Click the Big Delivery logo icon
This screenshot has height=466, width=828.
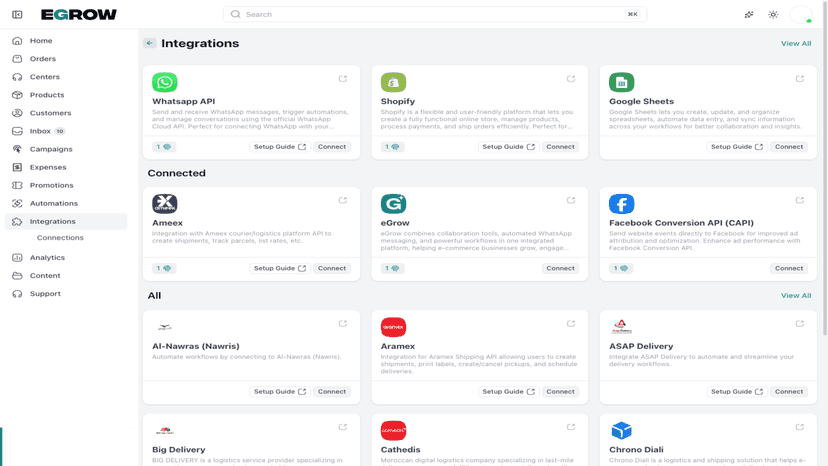(165, 431)
